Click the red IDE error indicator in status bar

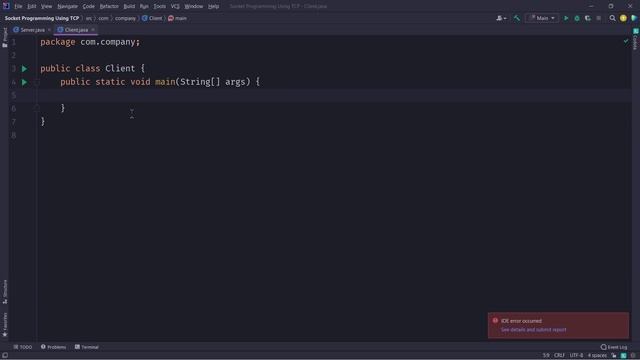click(633, 356)
